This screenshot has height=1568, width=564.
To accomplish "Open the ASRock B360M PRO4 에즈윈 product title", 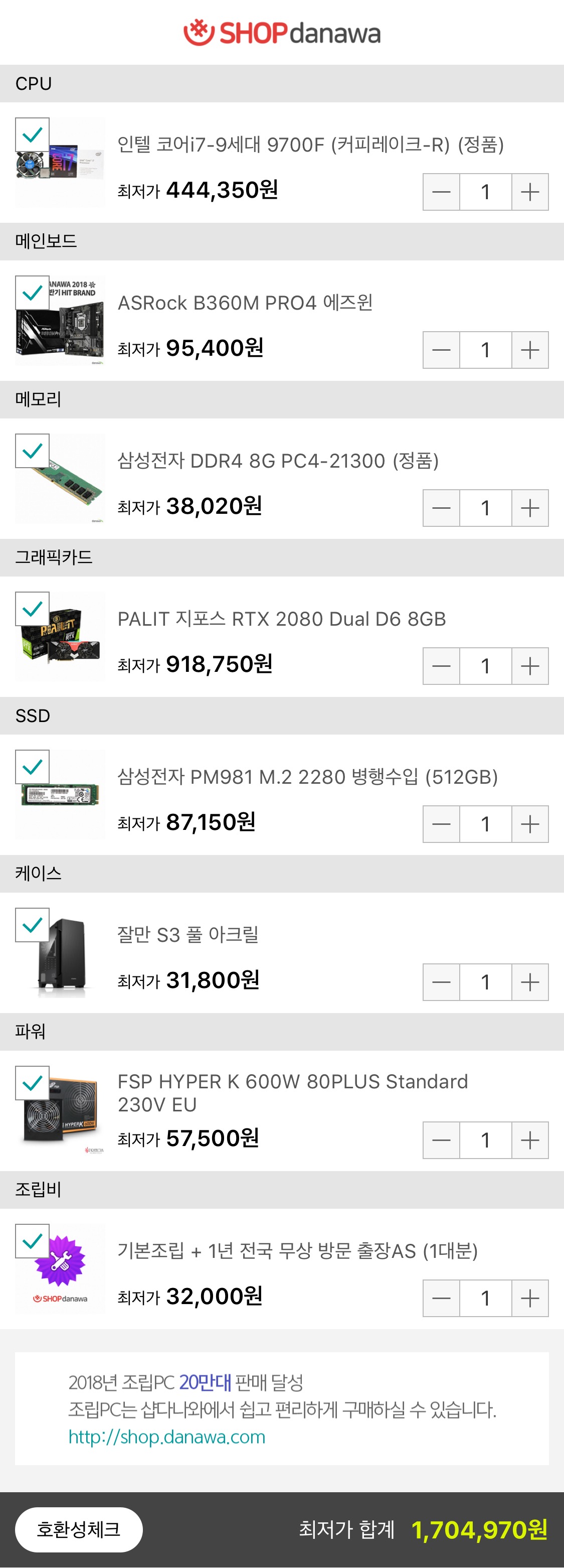I will pos(245,303).
